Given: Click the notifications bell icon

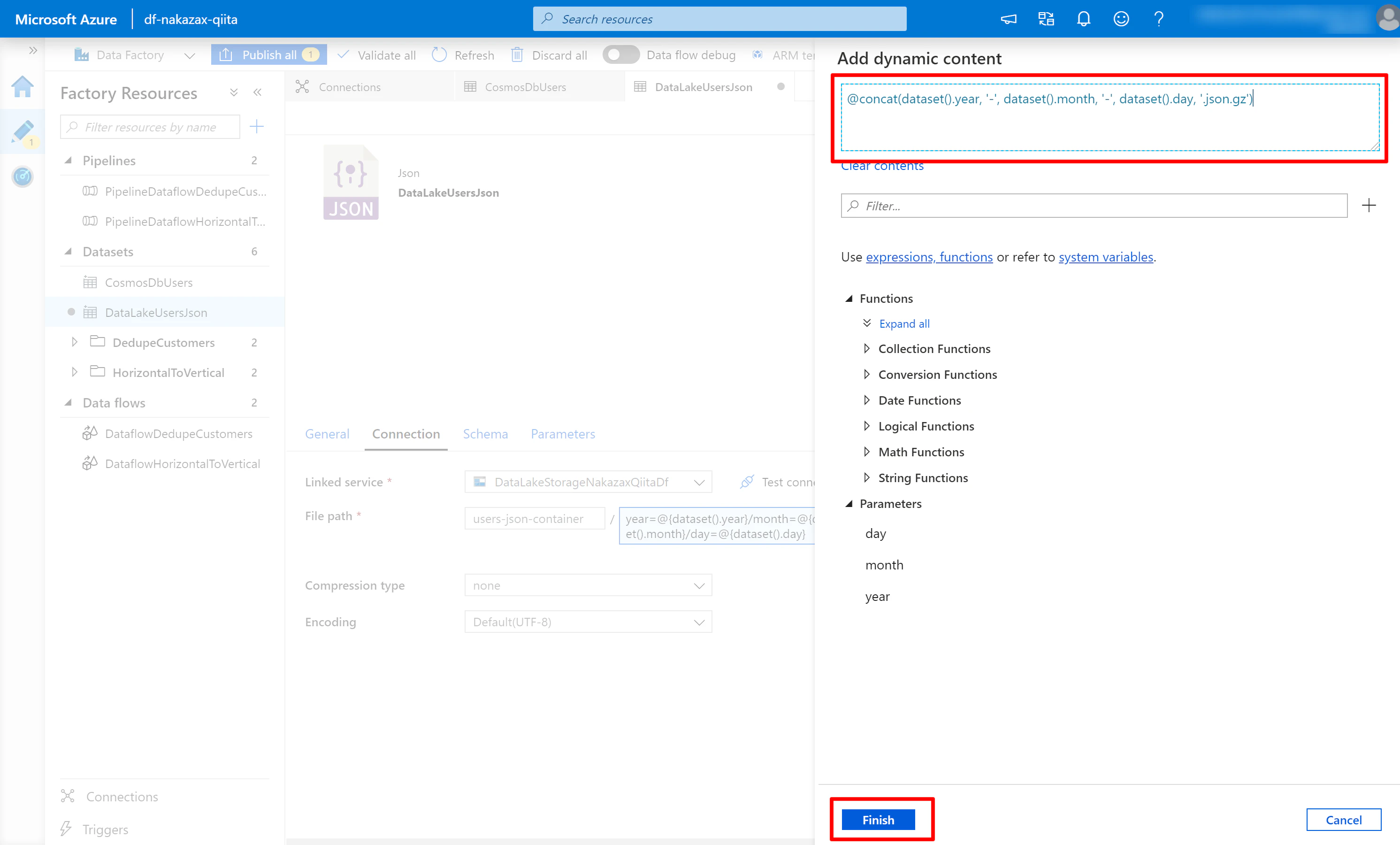Looking at the screenshot, I should [x=1084, y=19].
